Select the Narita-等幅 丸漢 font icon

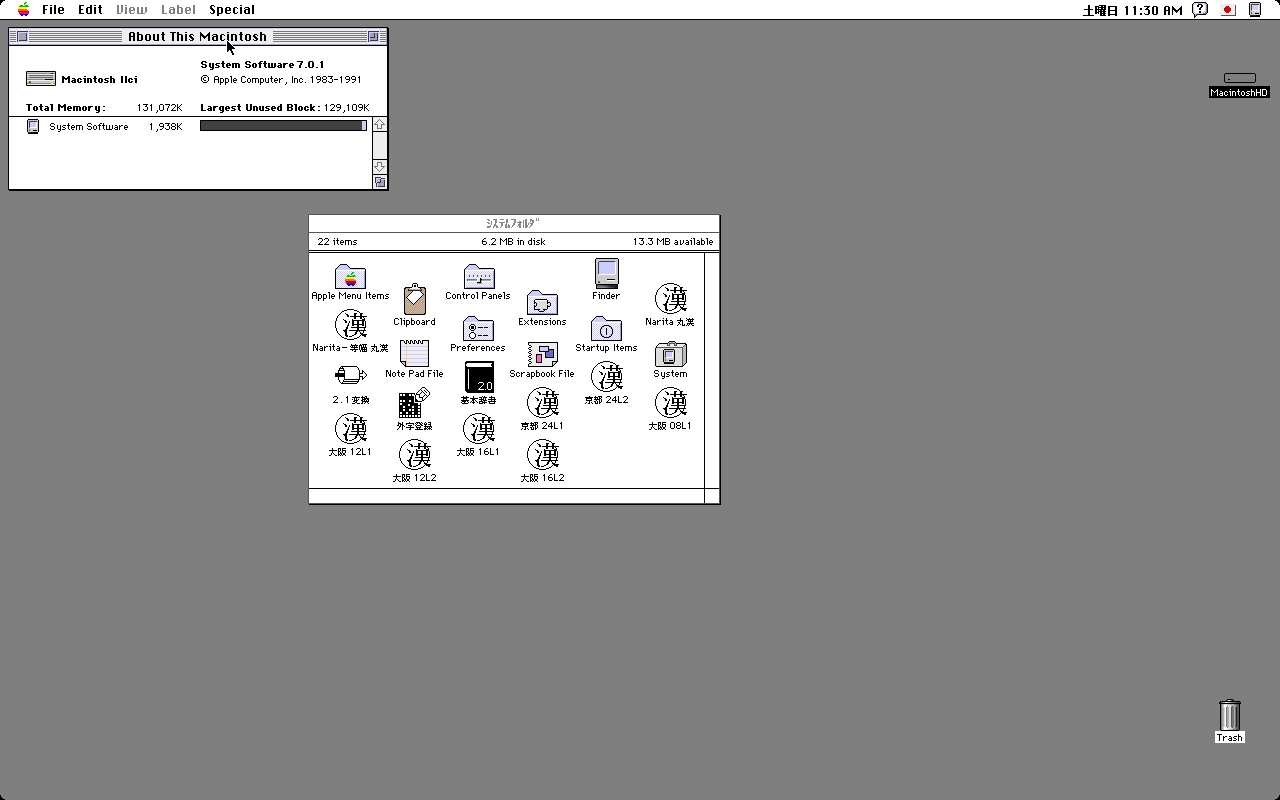(350, 325)
